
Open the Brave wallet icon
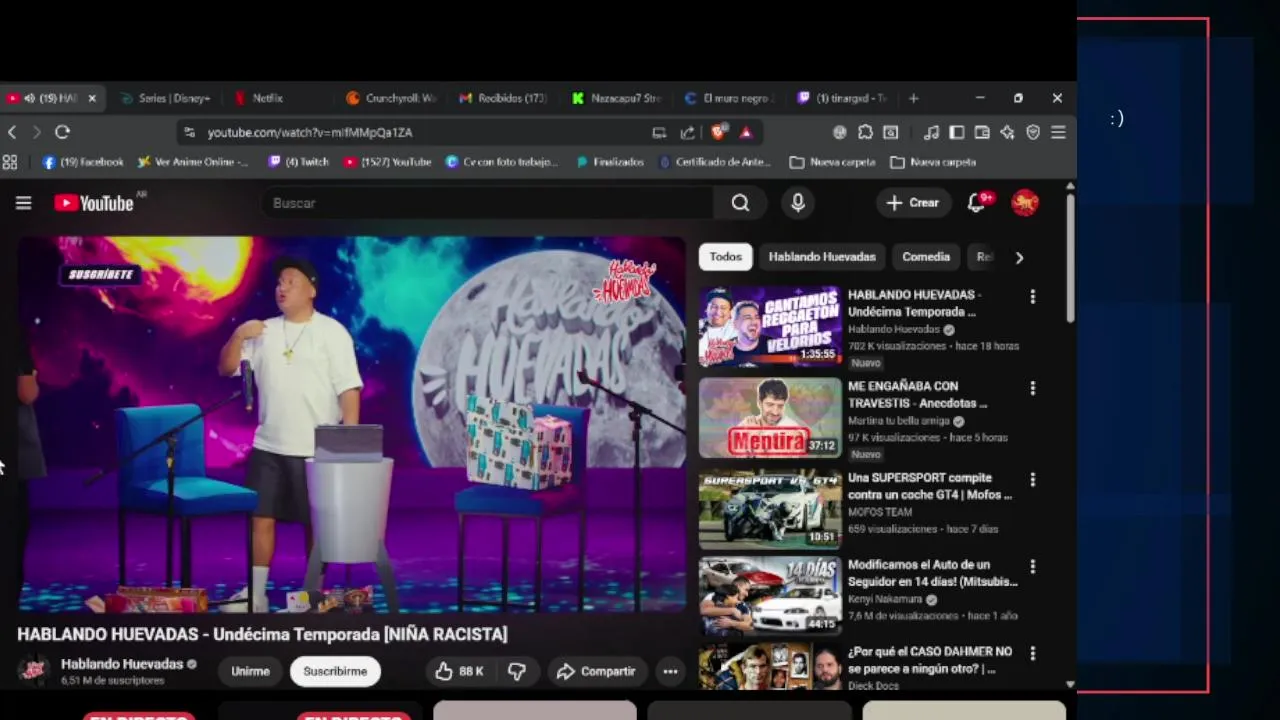(982, 132)
